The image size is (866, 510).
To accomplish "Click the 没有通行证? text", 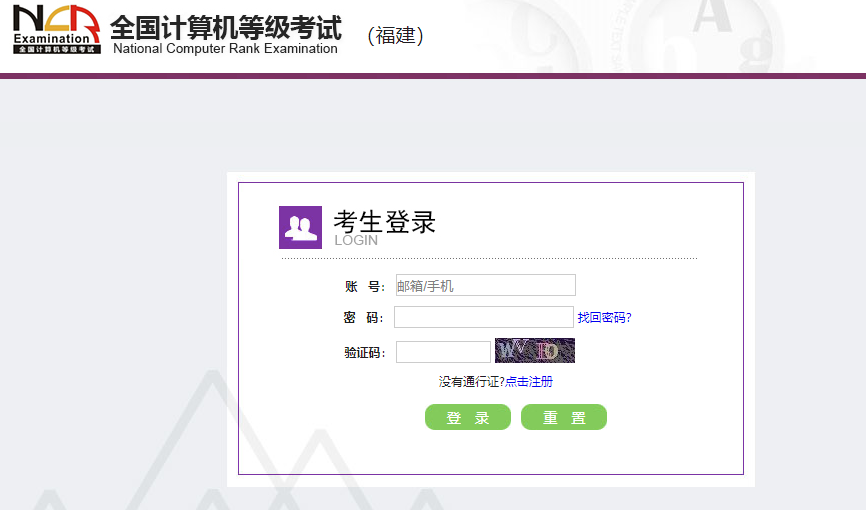I will click(472, 382).
